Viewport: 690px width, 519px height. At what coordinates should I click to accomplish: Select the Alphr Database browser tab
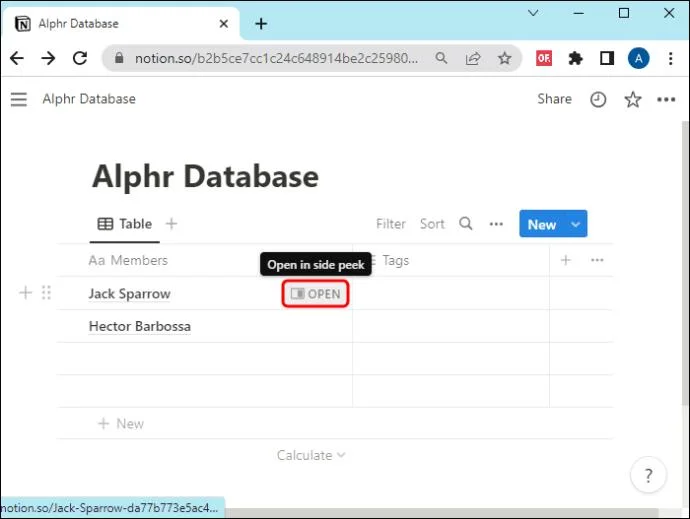[x=121, y=23]
